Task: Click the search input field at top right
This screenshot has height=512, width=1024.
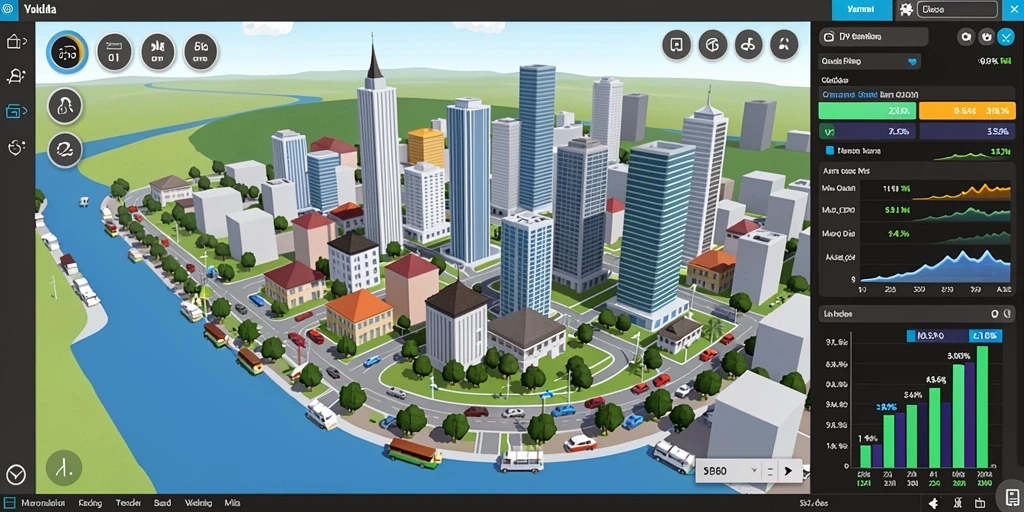Action: (x=957, y=10)
